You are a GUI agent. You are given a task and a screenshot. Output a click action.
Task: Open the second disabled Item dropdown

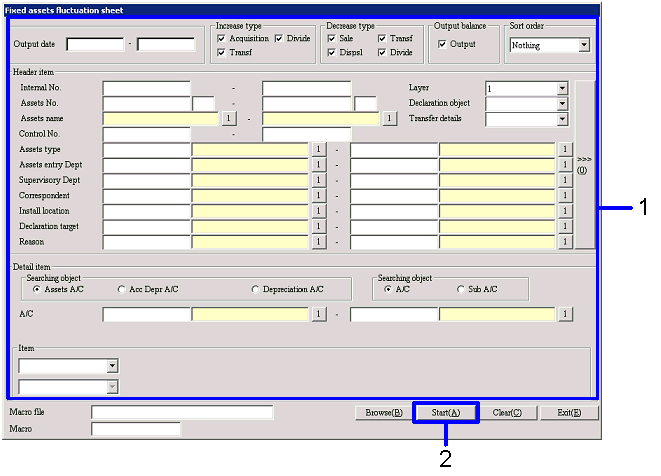[x=112, y=387]
